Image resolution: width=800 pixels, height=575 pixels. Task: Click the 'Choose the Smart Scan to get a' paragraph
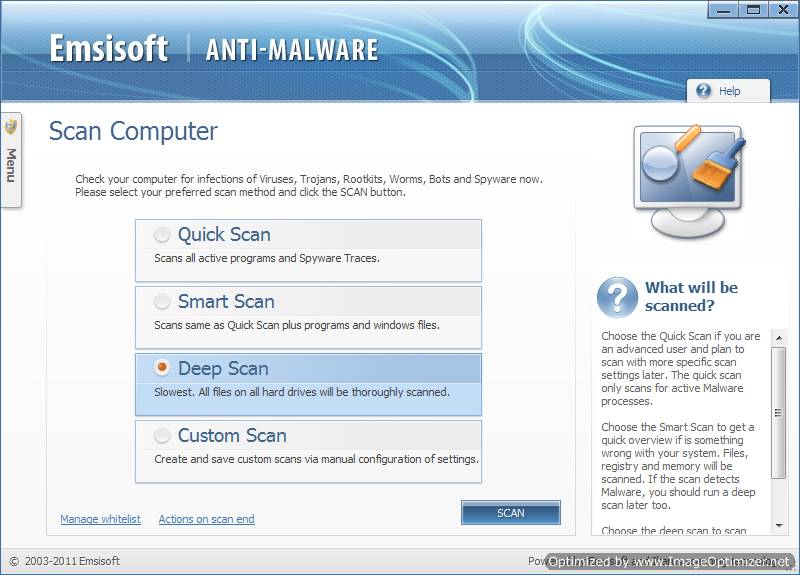678,466
